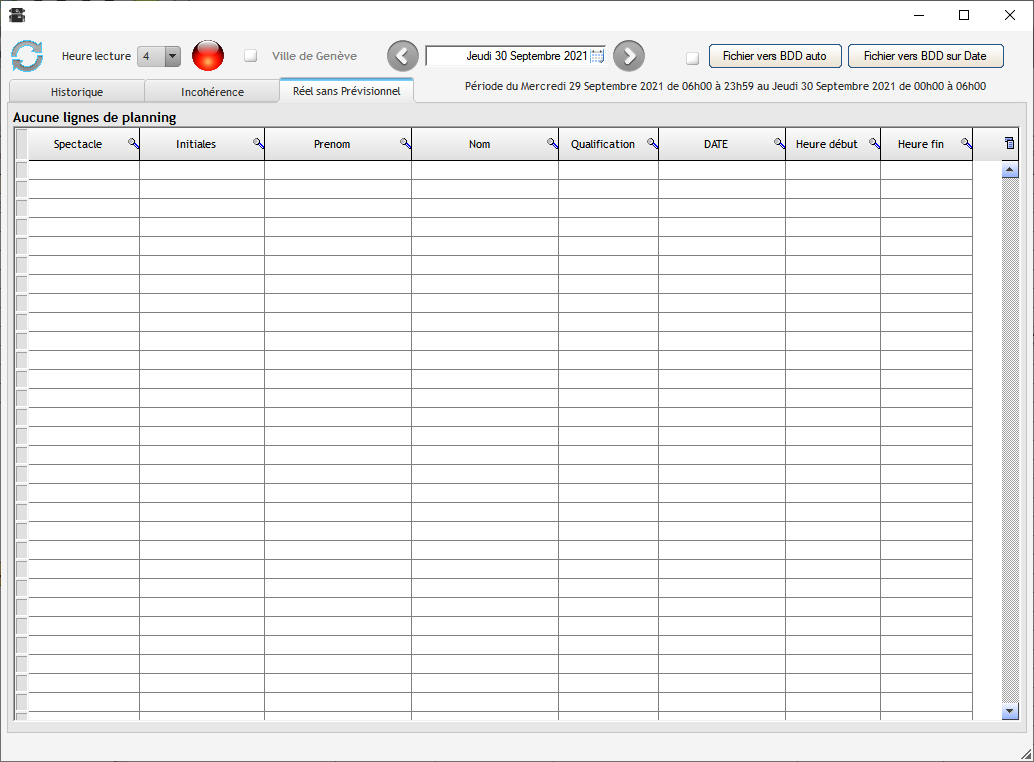Click the DATE column search magnifier

(779, 144)
